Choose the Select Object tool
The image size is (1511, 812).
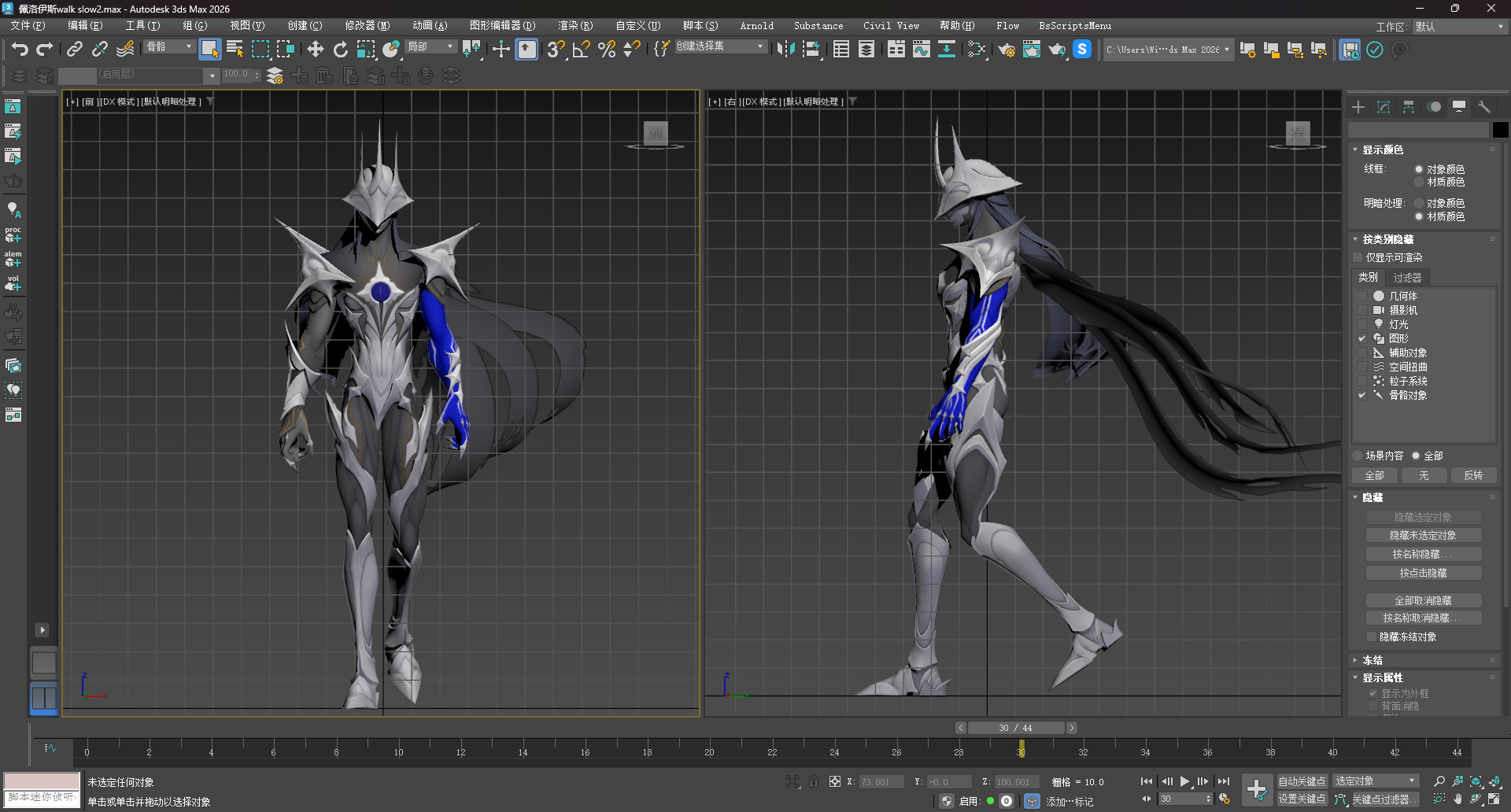pos(209,49)
